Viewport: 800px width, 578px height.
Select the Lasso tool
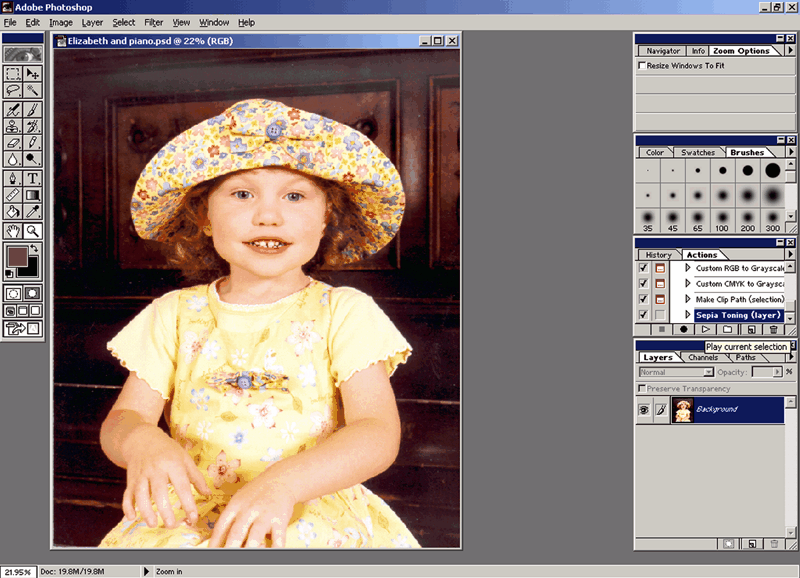13,90
